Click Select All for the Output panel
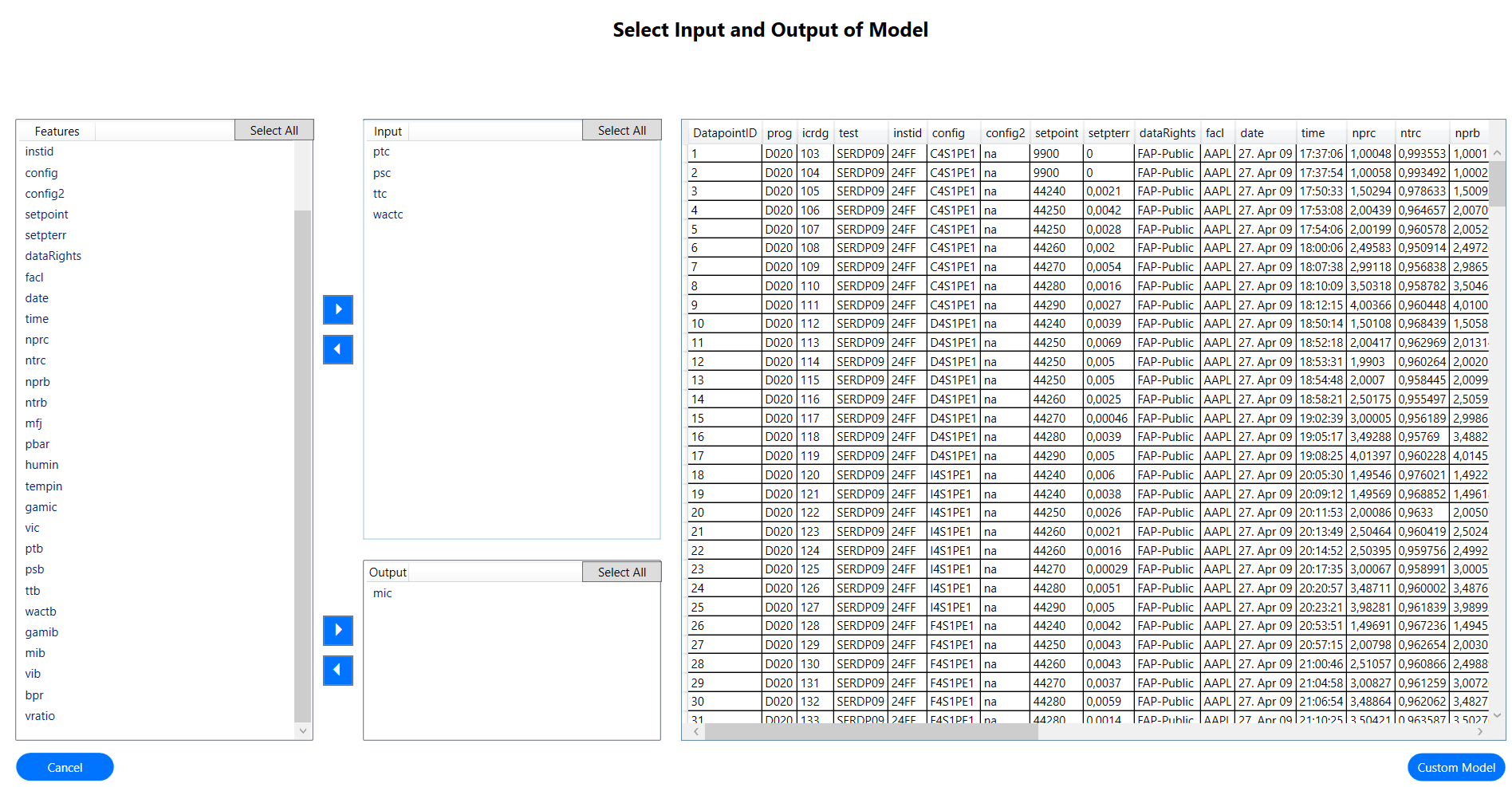The width and height of the screenshot is (1512, 787). tap(621, 571)
